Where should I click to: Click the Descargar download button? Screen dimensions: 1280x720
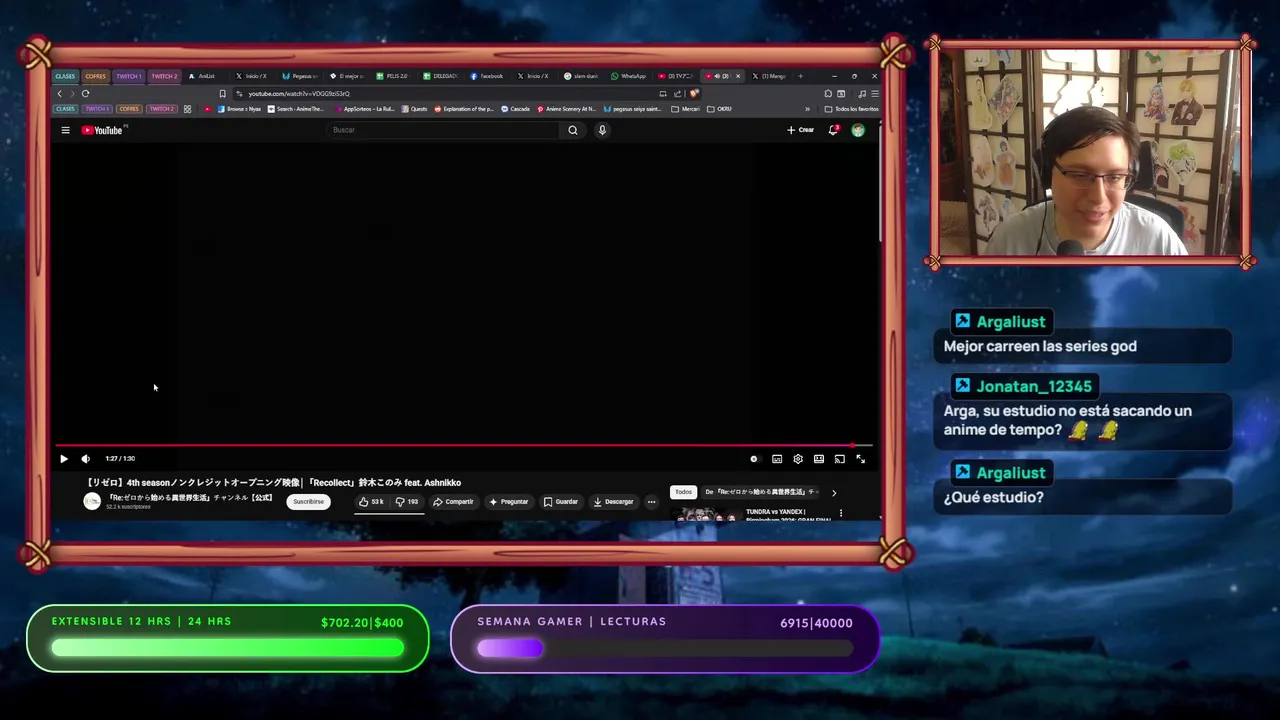(x=613, y=502)
